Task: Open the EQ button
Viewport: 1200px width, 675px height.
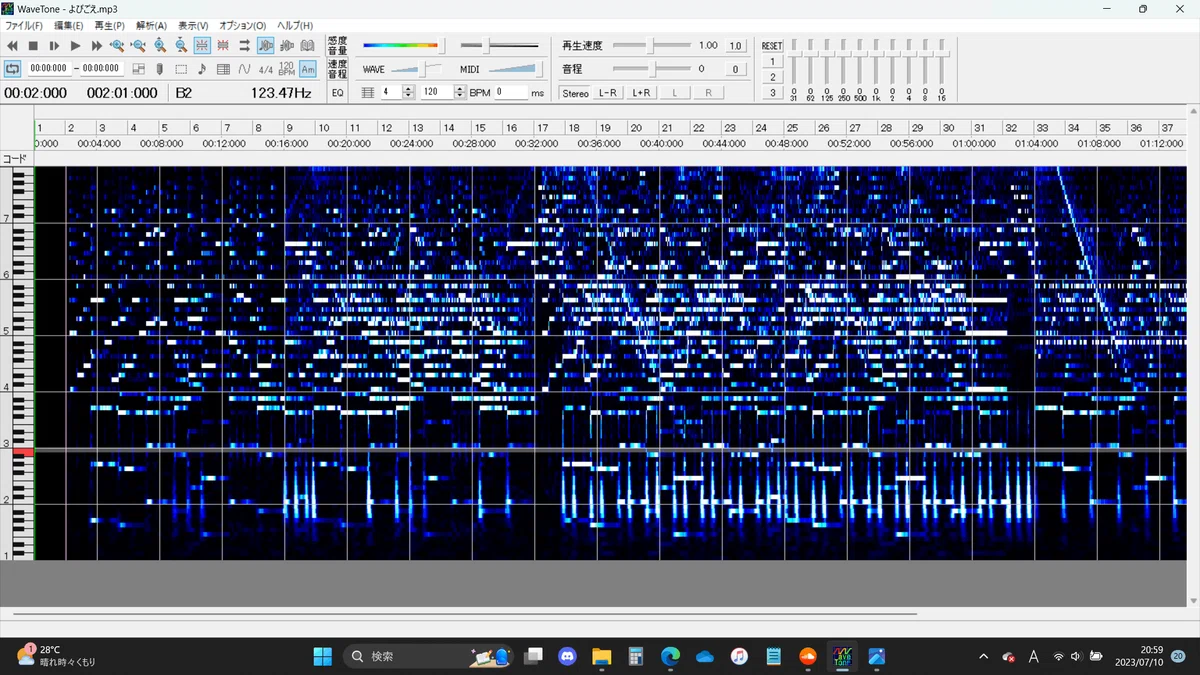Action: [337, 92]
